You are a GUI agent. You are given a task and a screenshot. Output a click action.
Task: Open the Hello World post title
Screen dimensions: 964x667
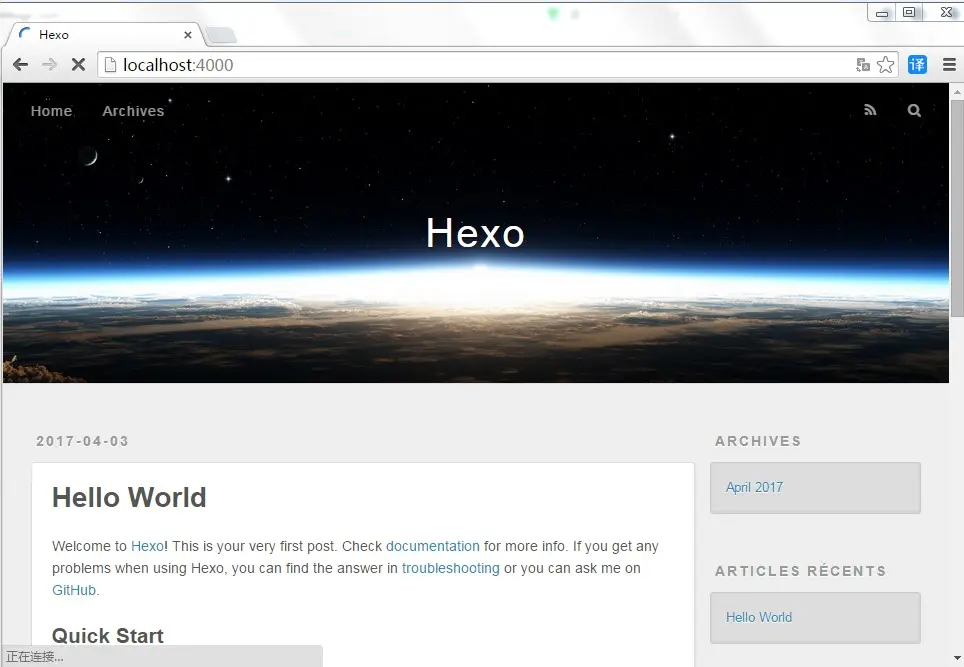click(x=129, y=497)
